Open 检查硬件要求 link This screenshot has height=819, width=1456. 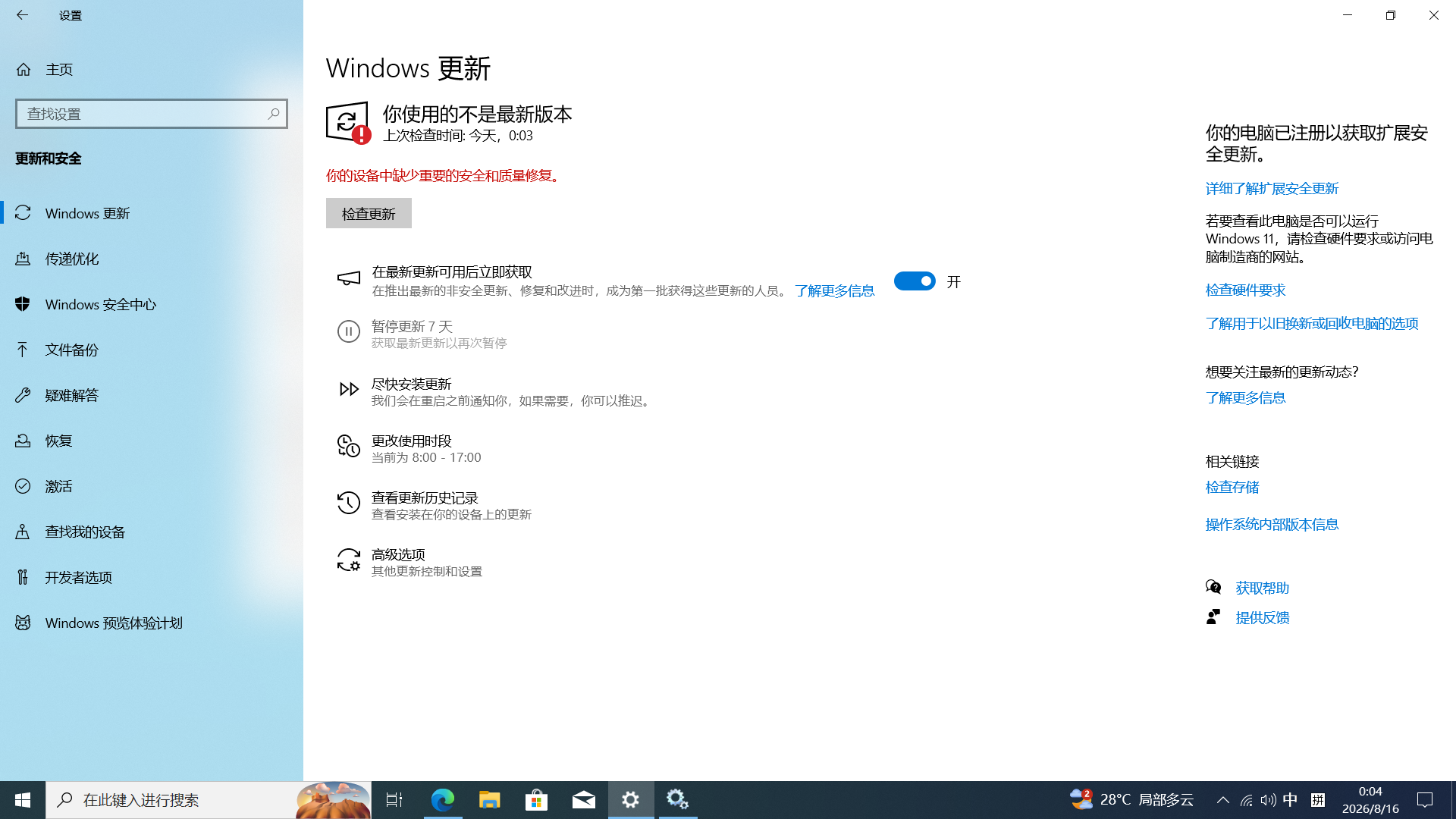(x=1245, y=290)
